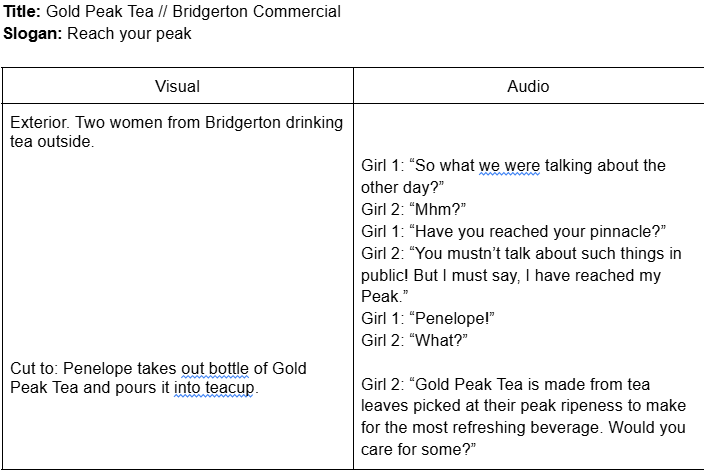Click 'Cut to: Penelope takes' text
Viewport: 704px width, 472px height.
(x=93, y=369)
